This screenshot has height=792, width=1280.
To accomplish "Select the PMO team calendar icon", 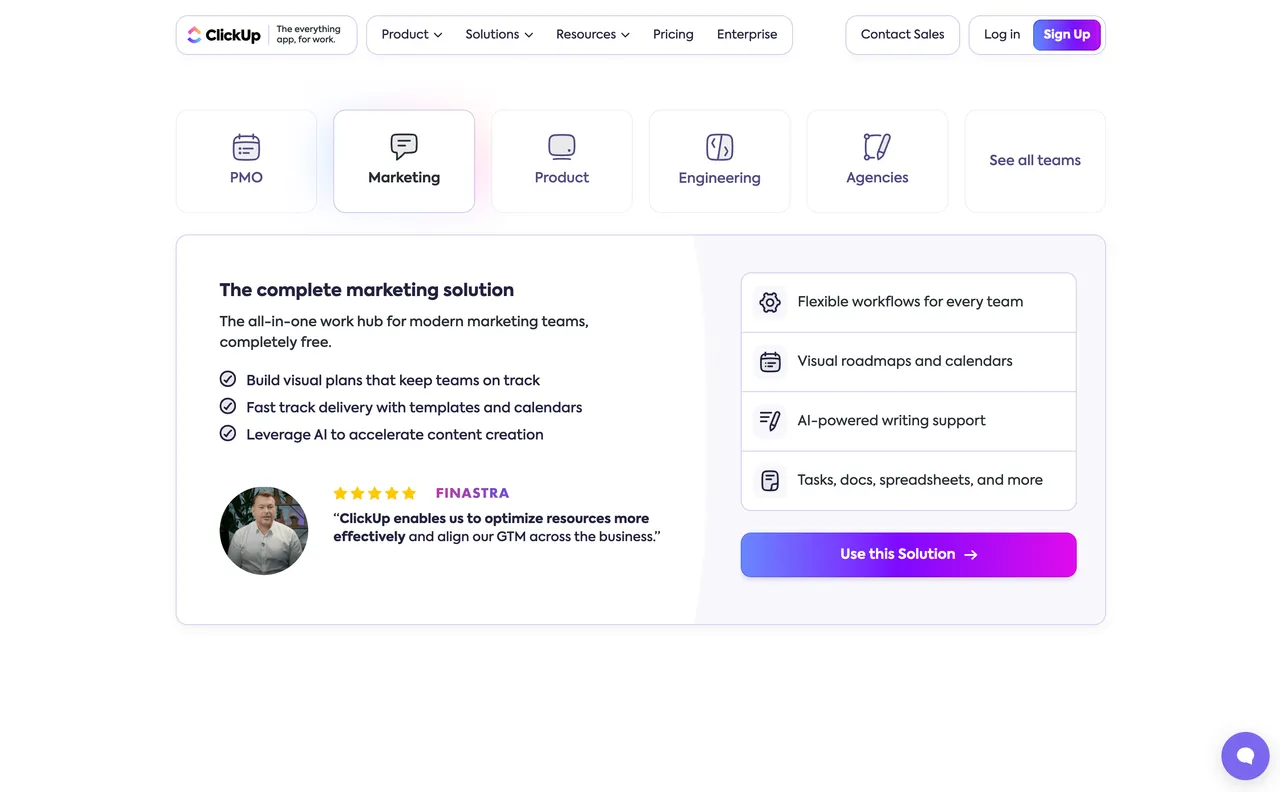I will pos(246,147).
